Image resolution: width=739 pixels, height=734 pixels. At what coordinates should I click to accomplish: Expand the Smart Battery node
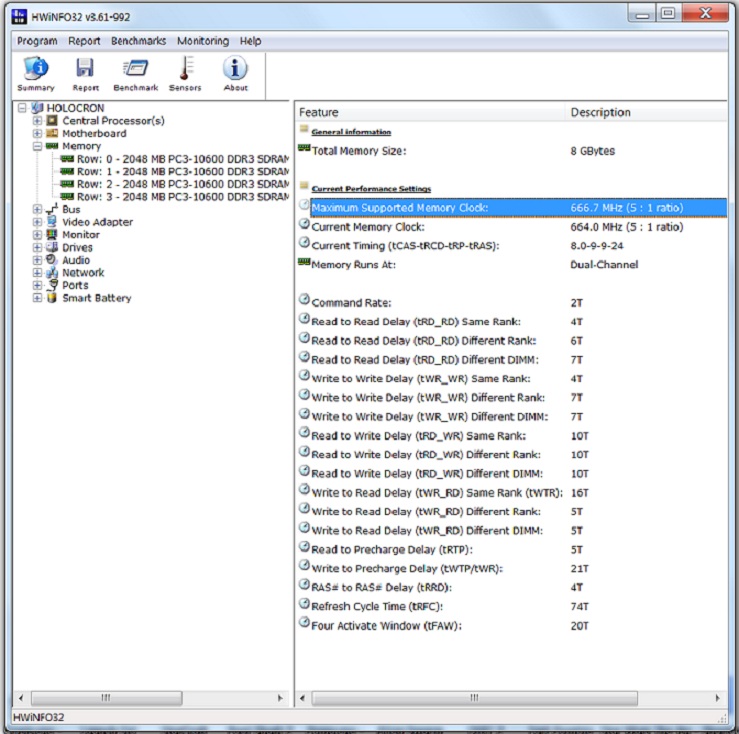pyautogui.click(x=37, y=298)
